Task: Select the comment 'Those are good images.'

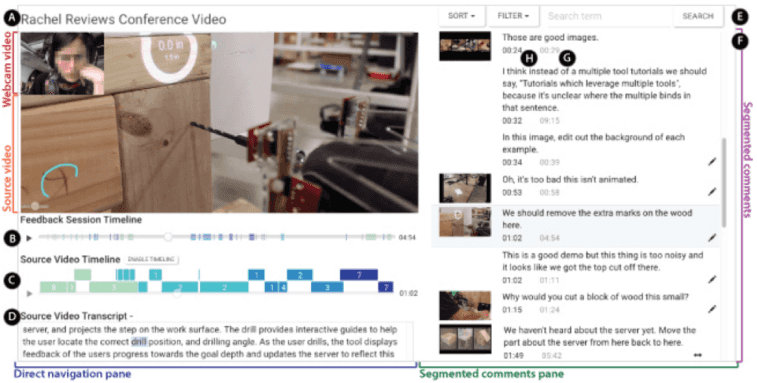Action: click(x=550, y=37)
